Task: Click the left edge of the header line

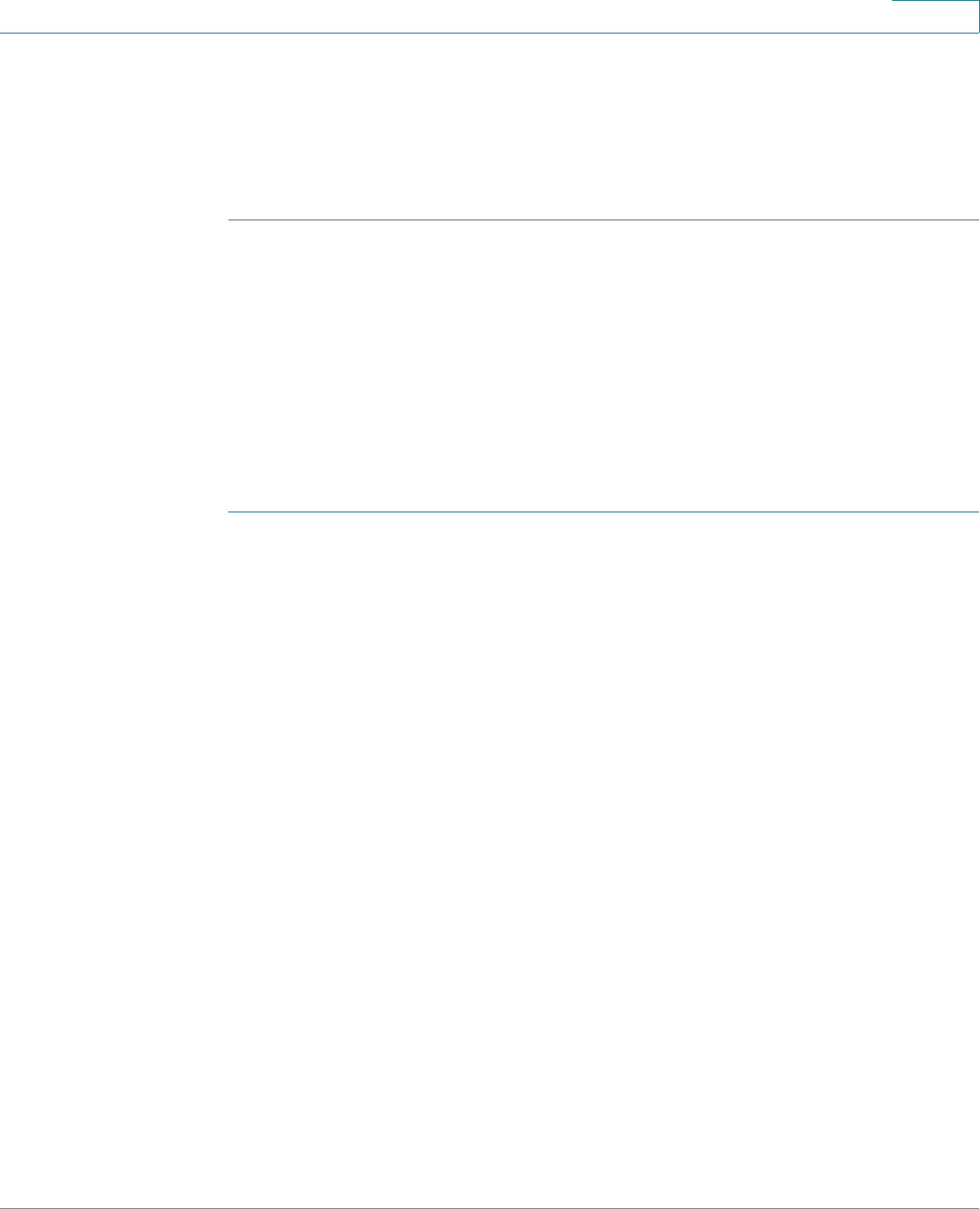Action: pos(5,34)
